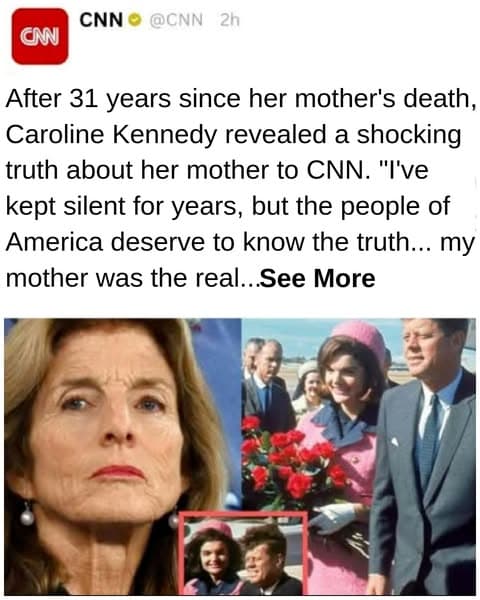Select the words 'Caroline Kennedy' in the post
This screenshot has height=600, width=480.
[111, 134]
